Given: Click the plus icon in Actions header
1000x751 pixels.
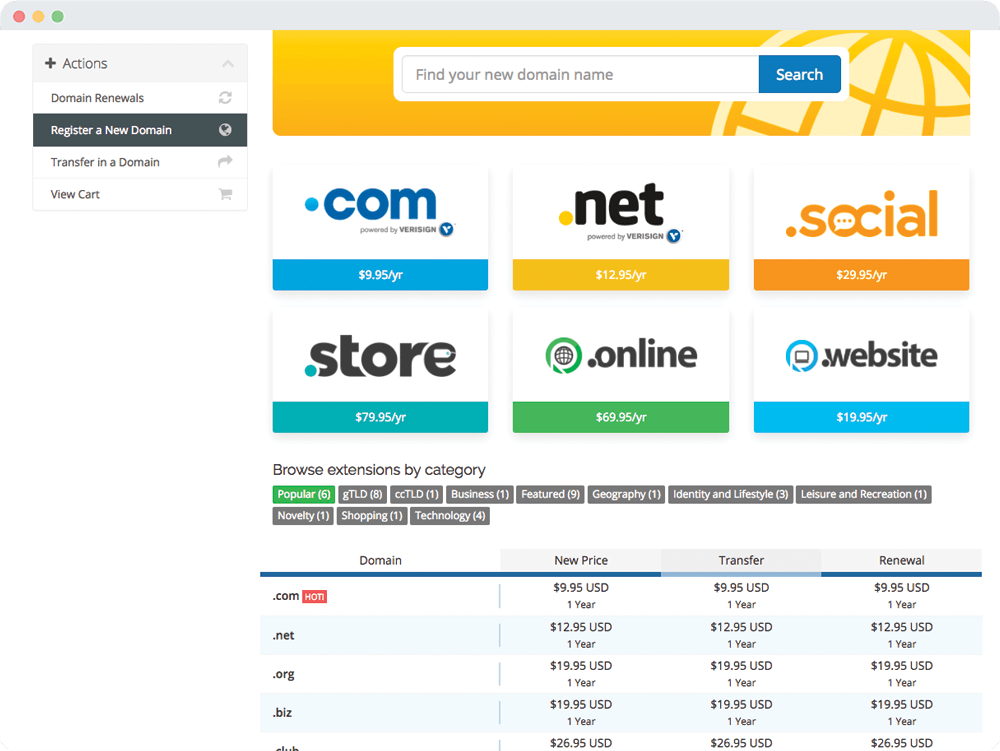Looking at the screenshot, I should pos(51,64).
